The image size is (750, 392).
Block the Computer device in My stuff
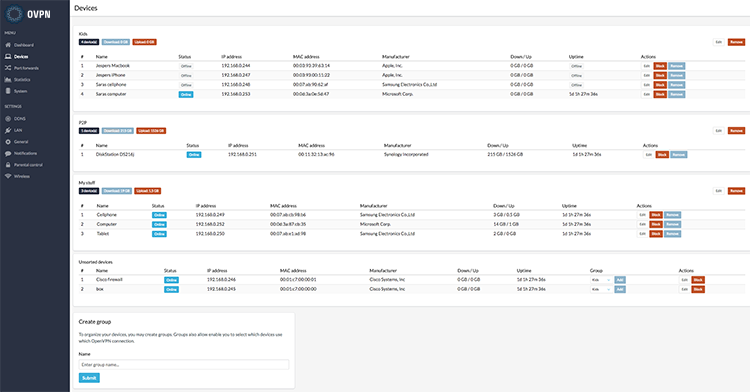[656, 224]
